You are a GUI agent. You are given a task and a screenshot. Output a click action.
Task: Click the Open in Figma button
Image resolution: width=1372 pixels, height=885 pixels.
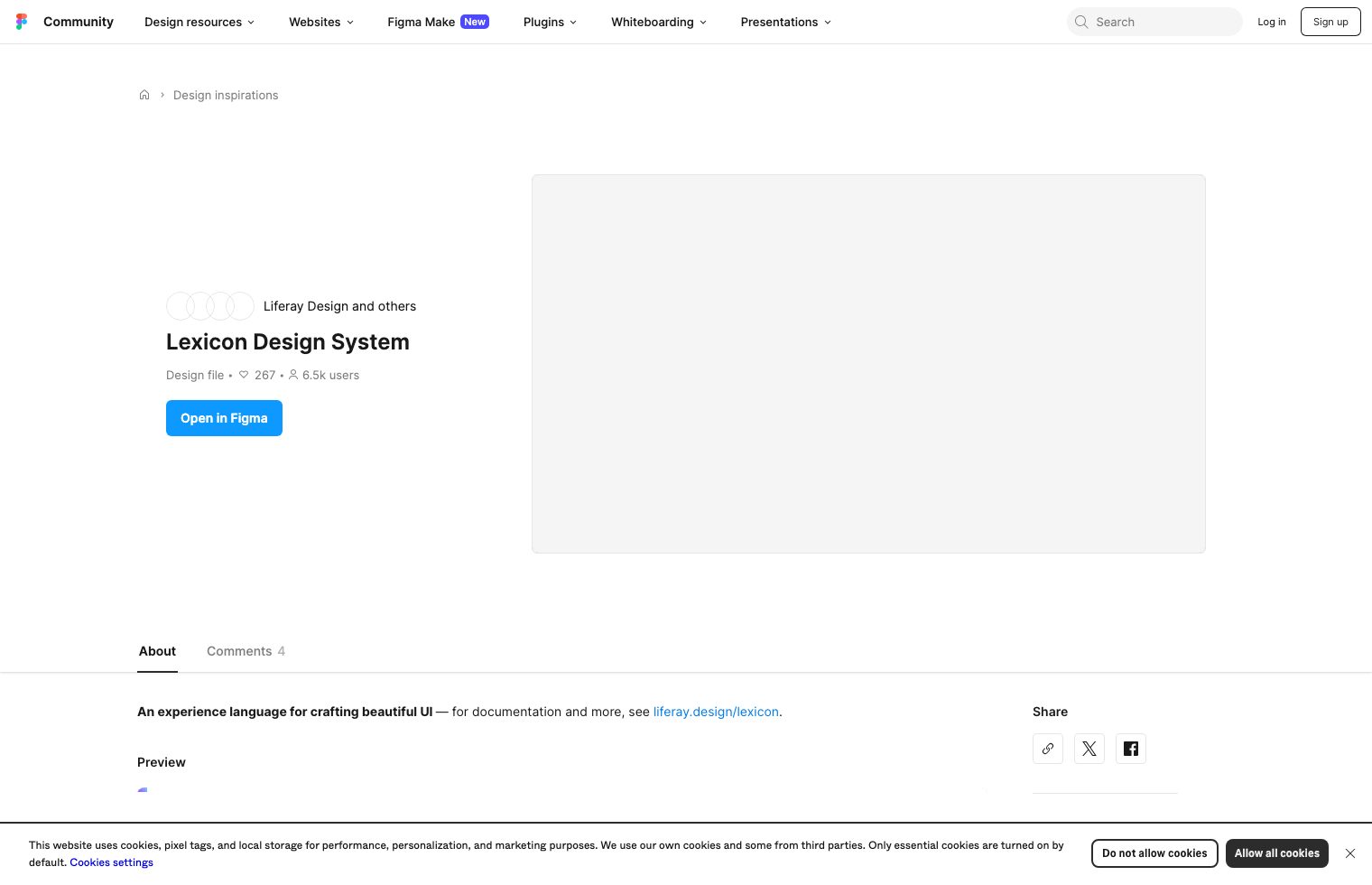[224, 418]
